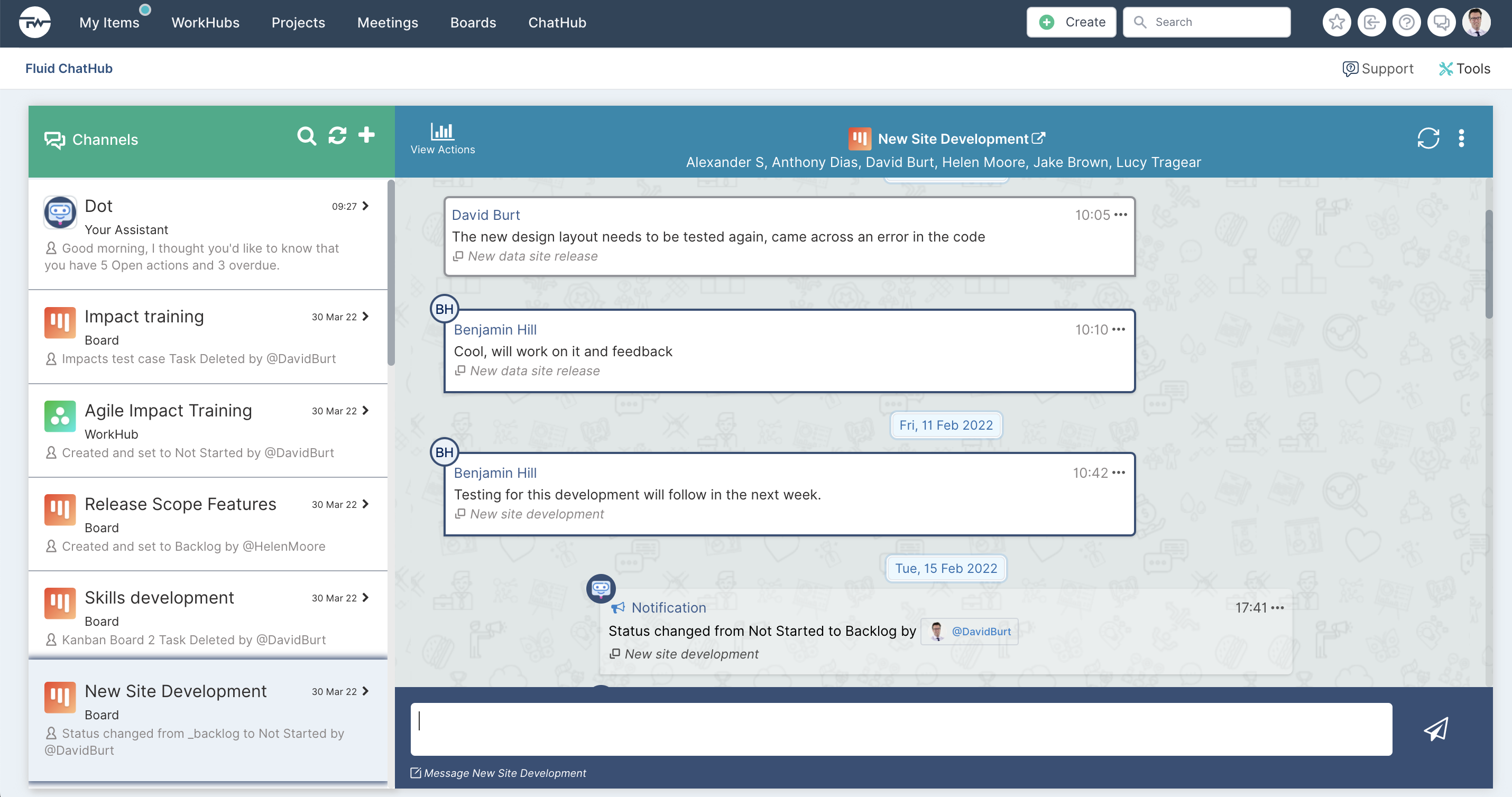Open the chat header kebab menu
Viewport: 1512px width, 797px height.
pos(1462,138)
